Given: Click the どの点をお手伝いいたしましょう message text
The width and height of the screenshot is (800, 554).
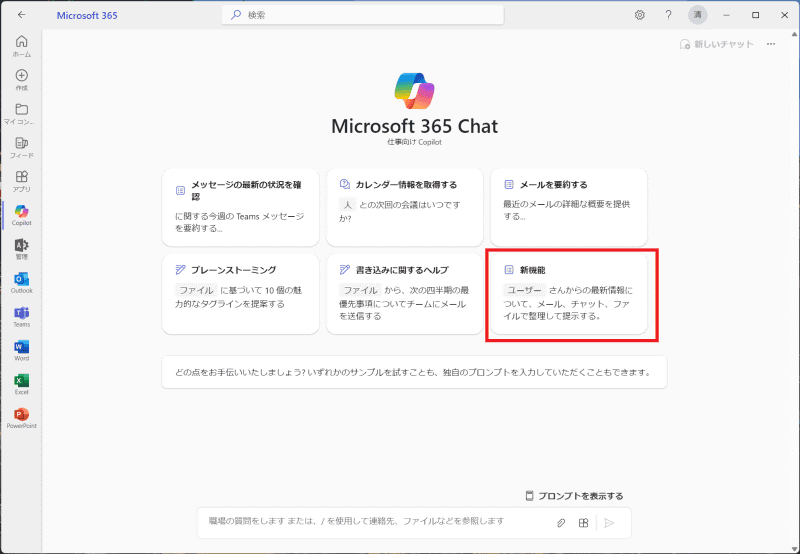Looking at the screenshot, I should 414,372.
